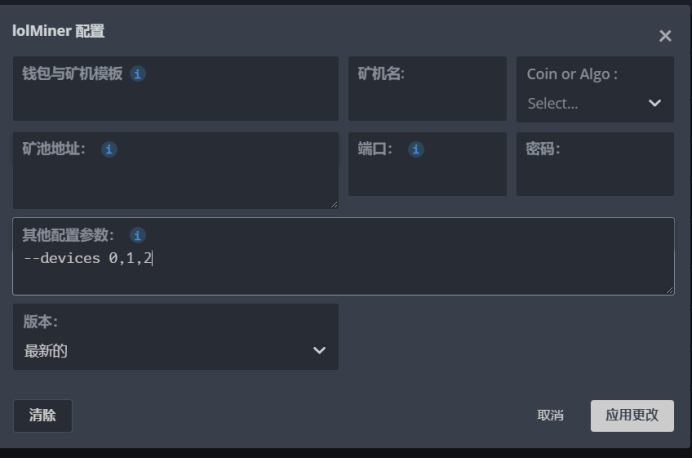The height and width of the screenshot is (458, 692).
Task: Click the info icon next to 其他配置参数
Action: tap(138, 235)
